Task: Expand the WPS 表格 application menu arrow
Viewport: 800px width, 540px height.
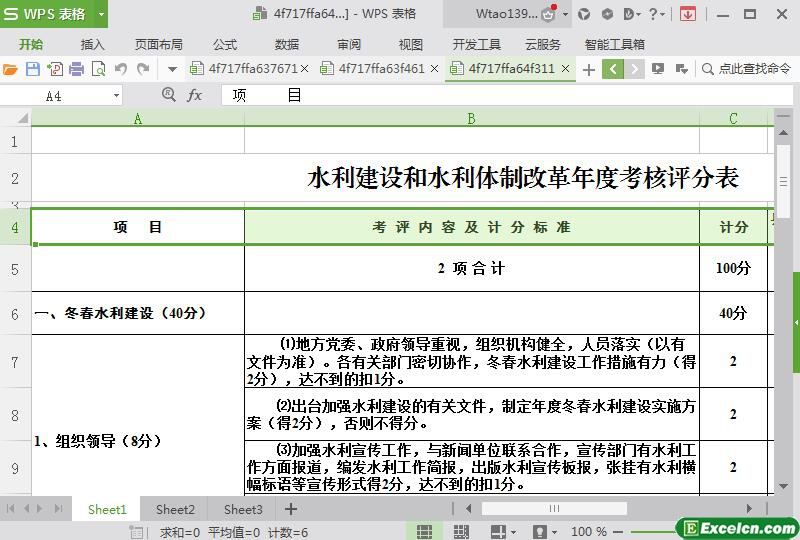Action: (x=101, y=14)
